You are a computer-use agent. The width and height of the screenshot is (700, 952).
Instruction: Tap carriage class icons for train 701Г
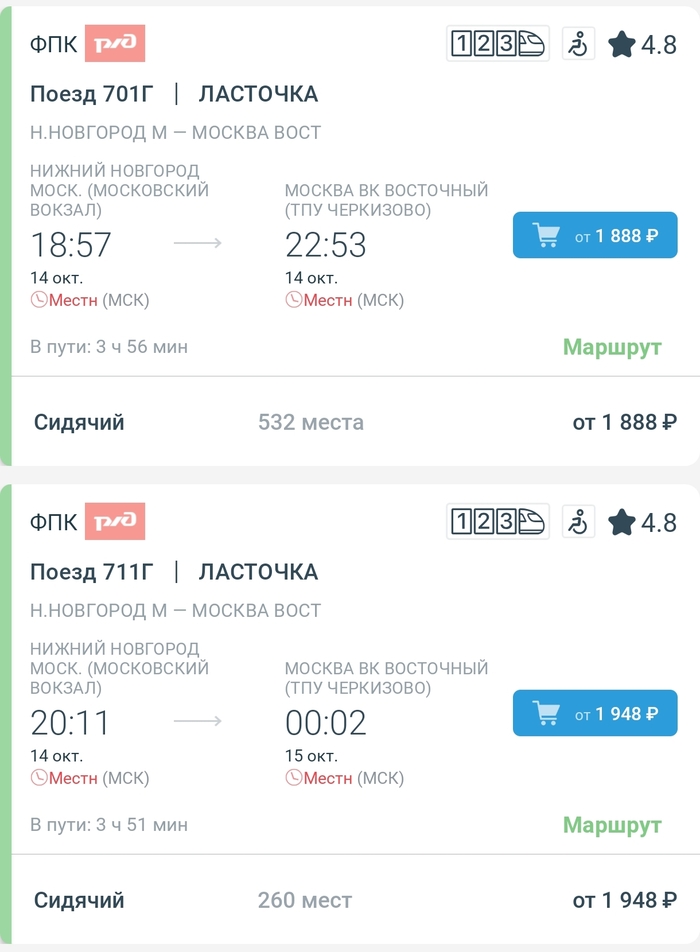(497, 44)
